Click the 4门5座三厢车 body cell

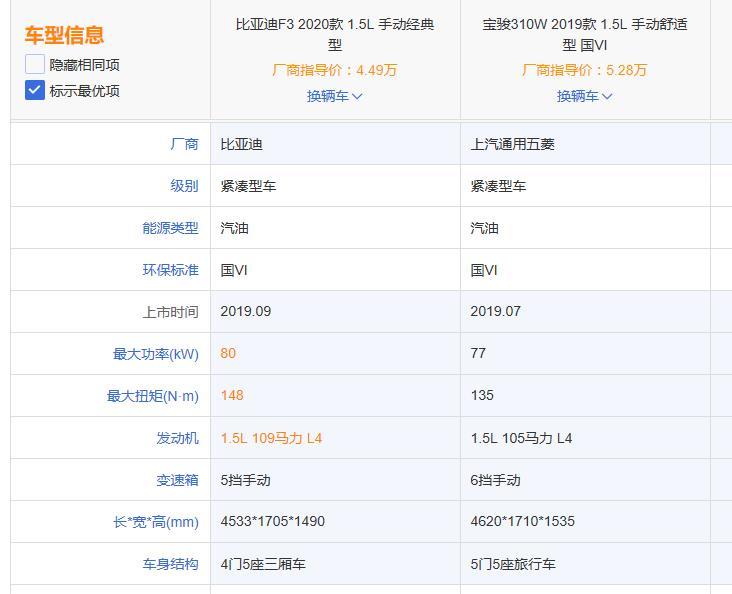click(x=335, y=564)
